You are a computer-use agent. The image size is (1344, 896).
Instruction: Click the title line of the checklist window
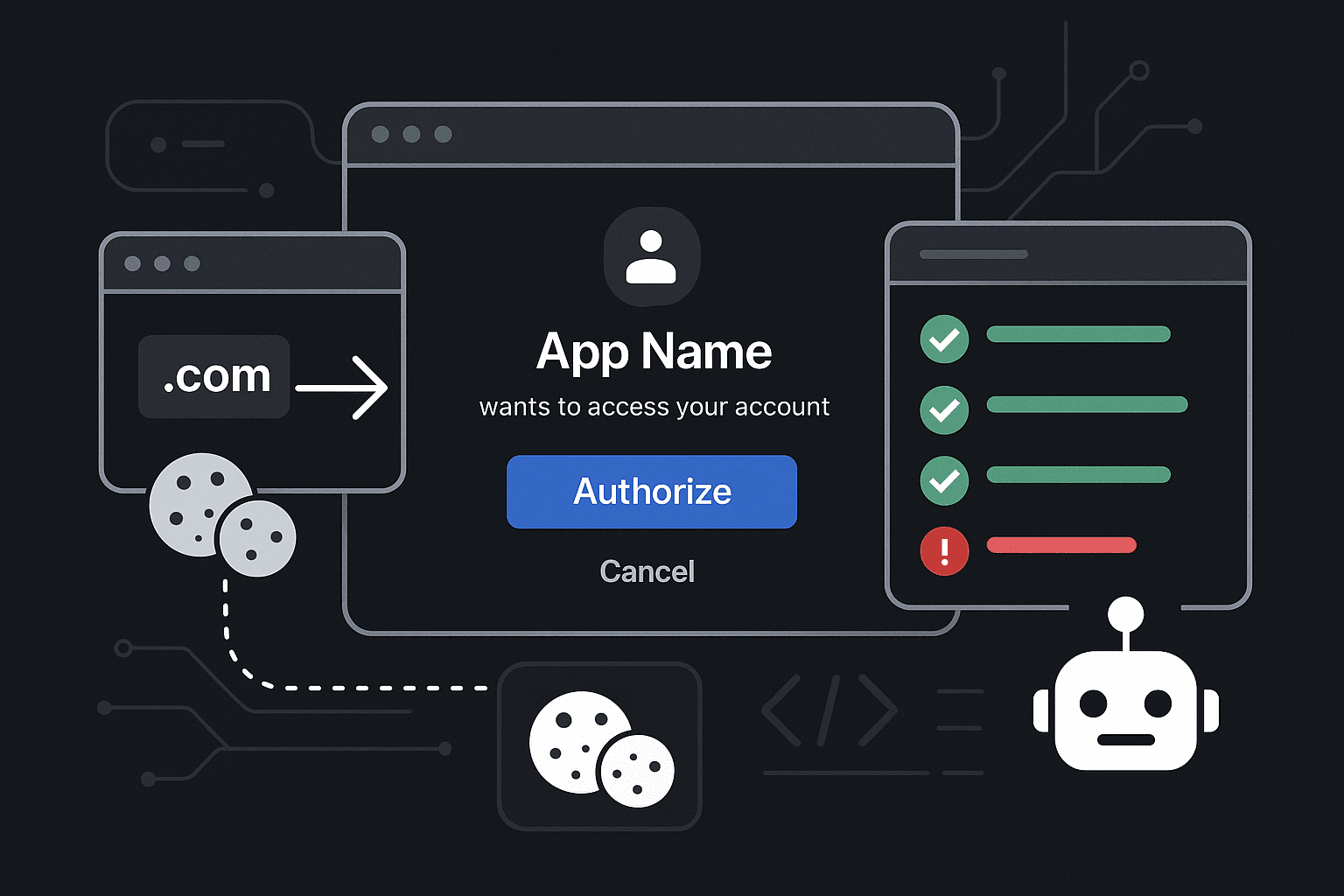tap(973, 255)
